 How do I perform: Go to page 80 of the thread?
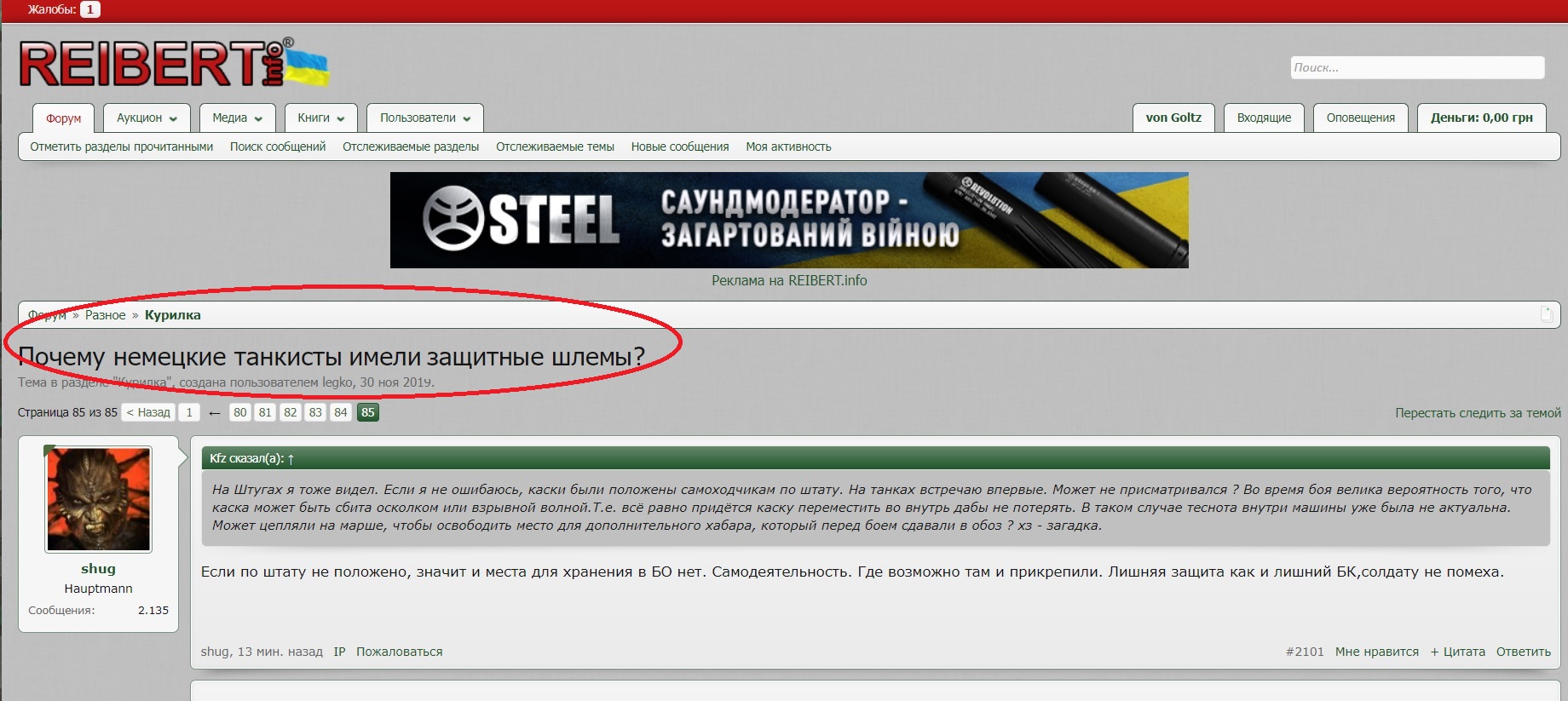pyautogui.click(x=240, y=412)
